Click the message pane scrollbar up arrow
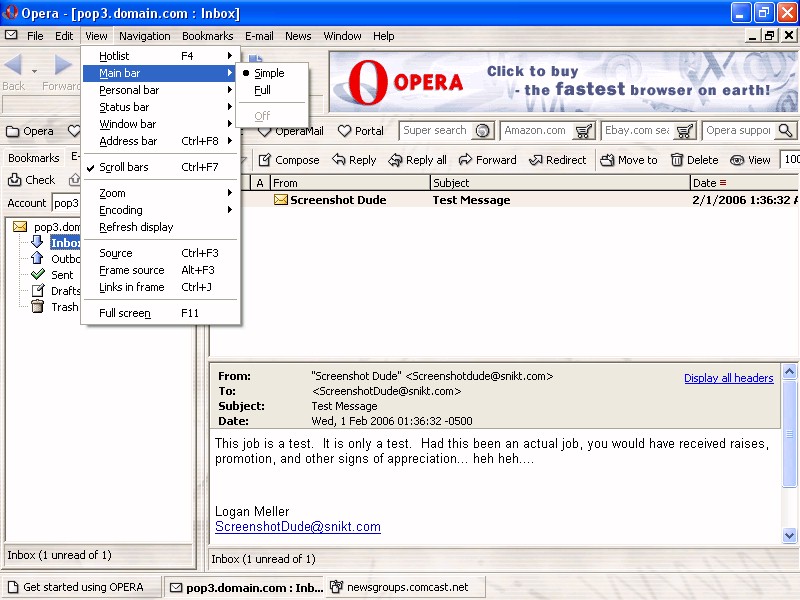Image resolution: width=800 pixels, height=600 pixels. [x=789, y=371]
